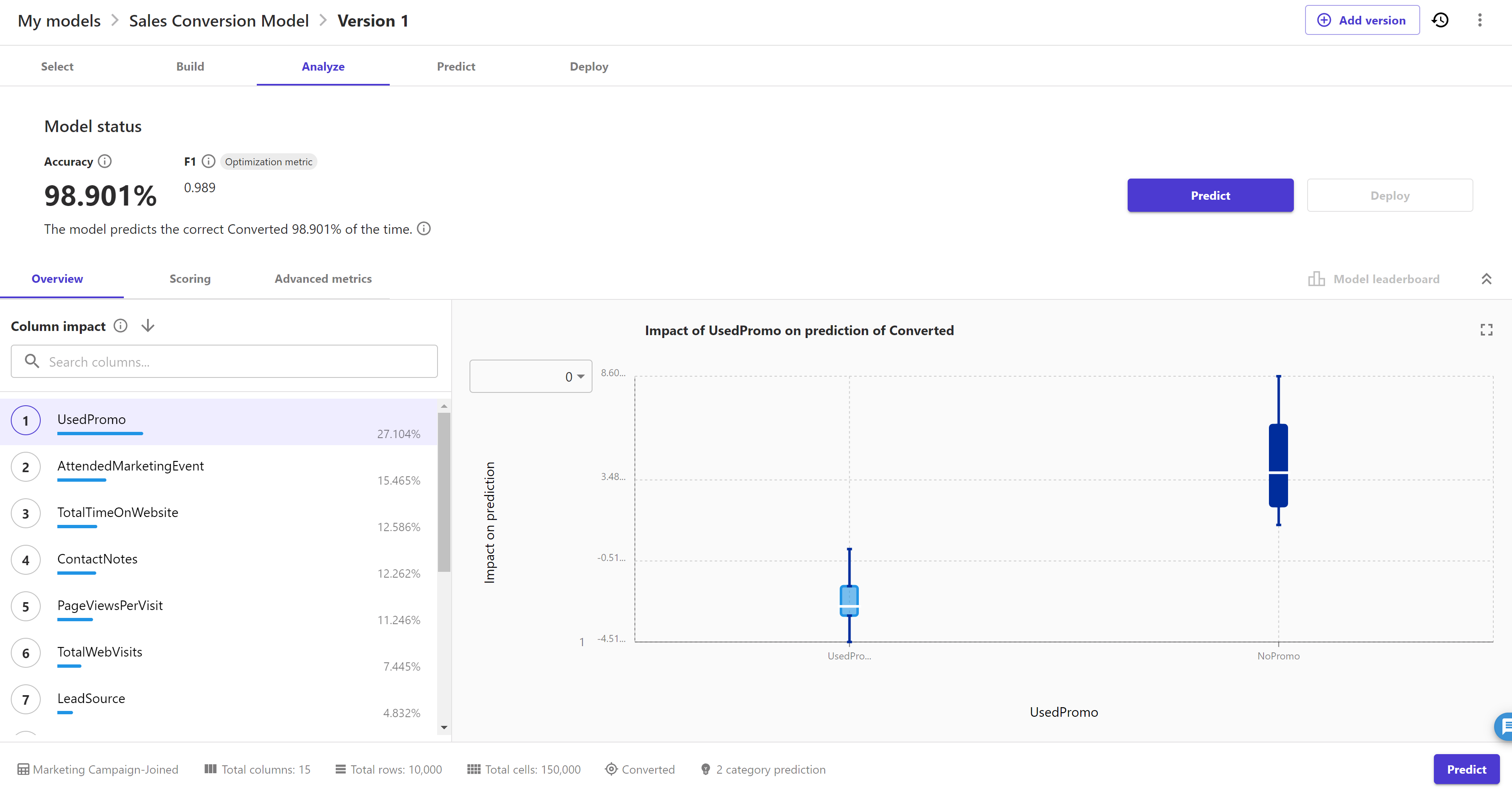
Task: Open the three-dot more options menu
Action: (1479, 20)
